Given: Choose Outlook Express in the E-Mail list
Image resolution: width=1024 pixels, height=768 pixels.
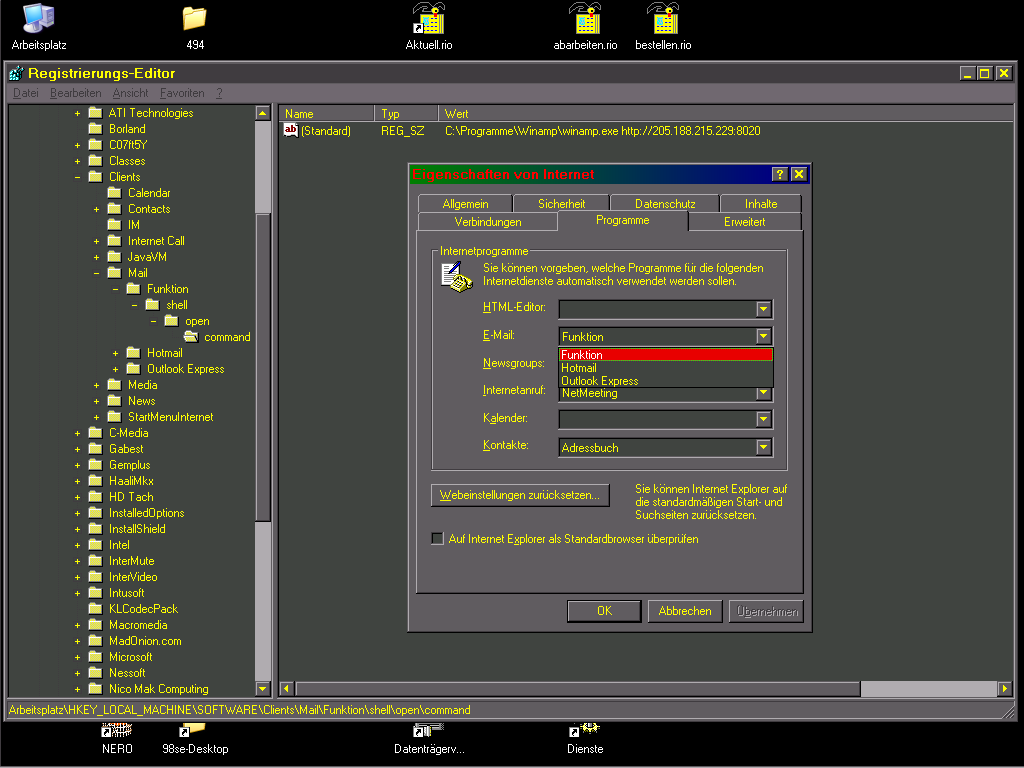Looking at the screenshot, I should point(600,381).
